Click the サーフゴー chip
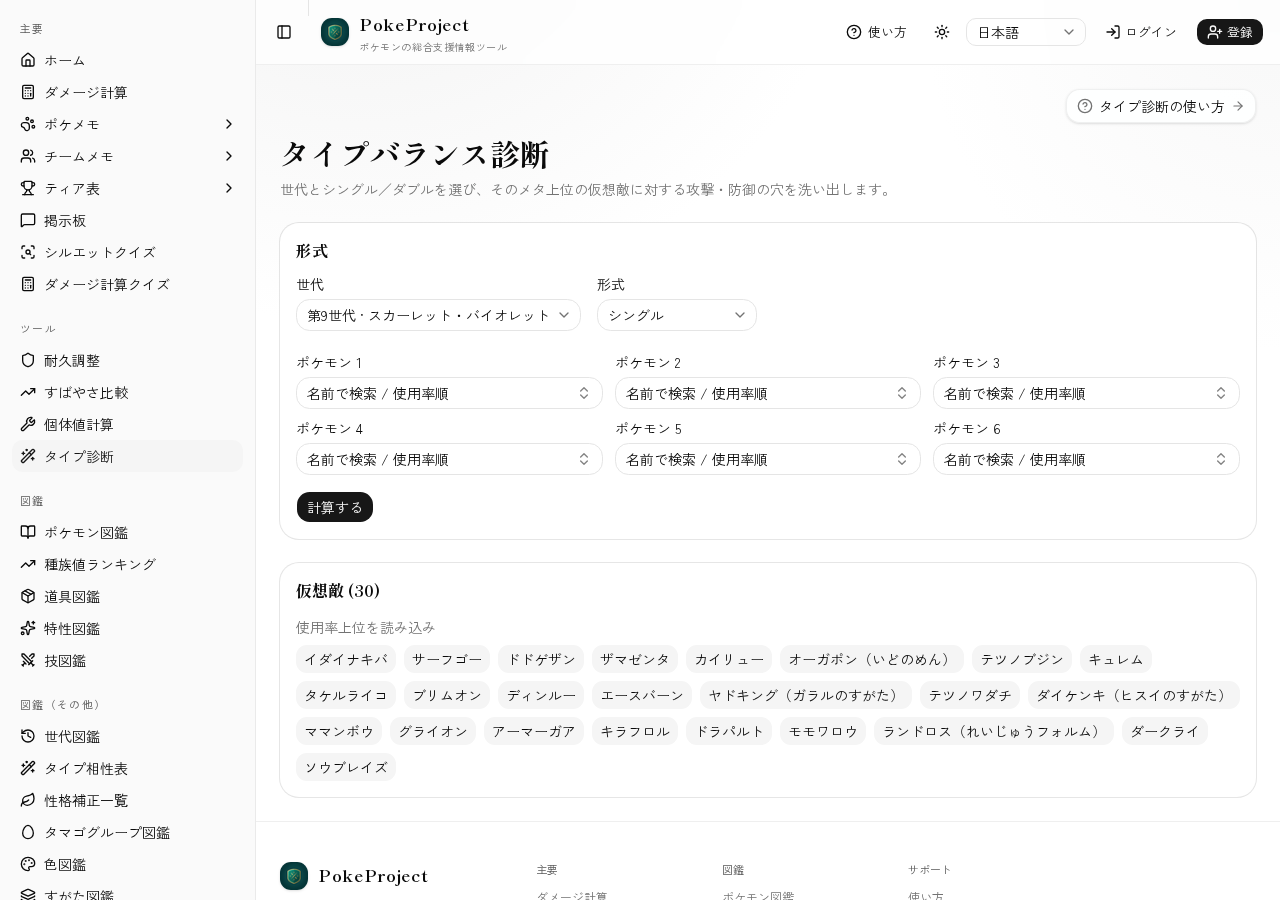The image size is (1280, 900). click(447, 659)
